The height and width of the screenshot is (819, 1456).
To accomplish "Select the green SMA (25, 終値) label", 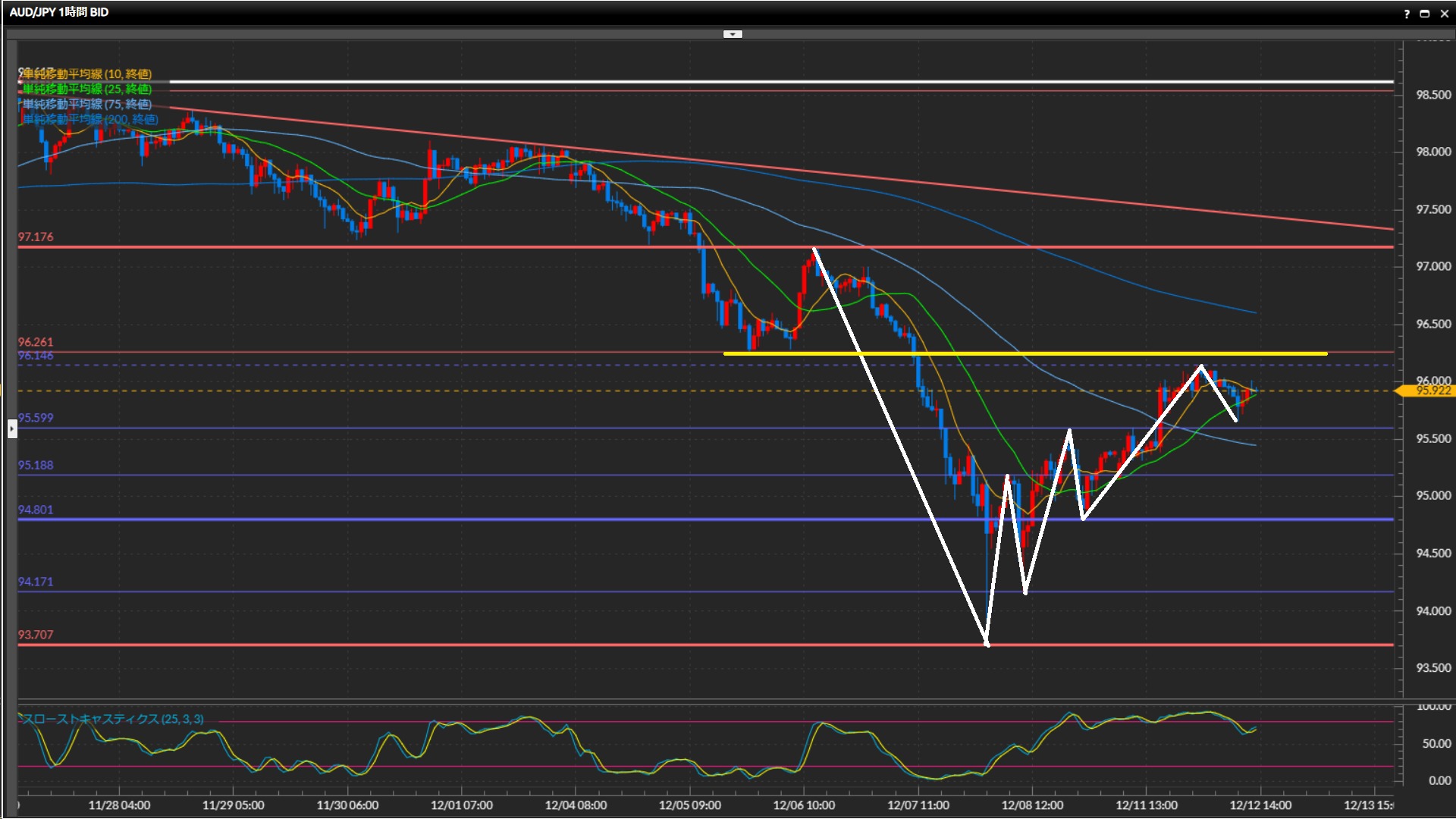I will click(x=87, y=89).
